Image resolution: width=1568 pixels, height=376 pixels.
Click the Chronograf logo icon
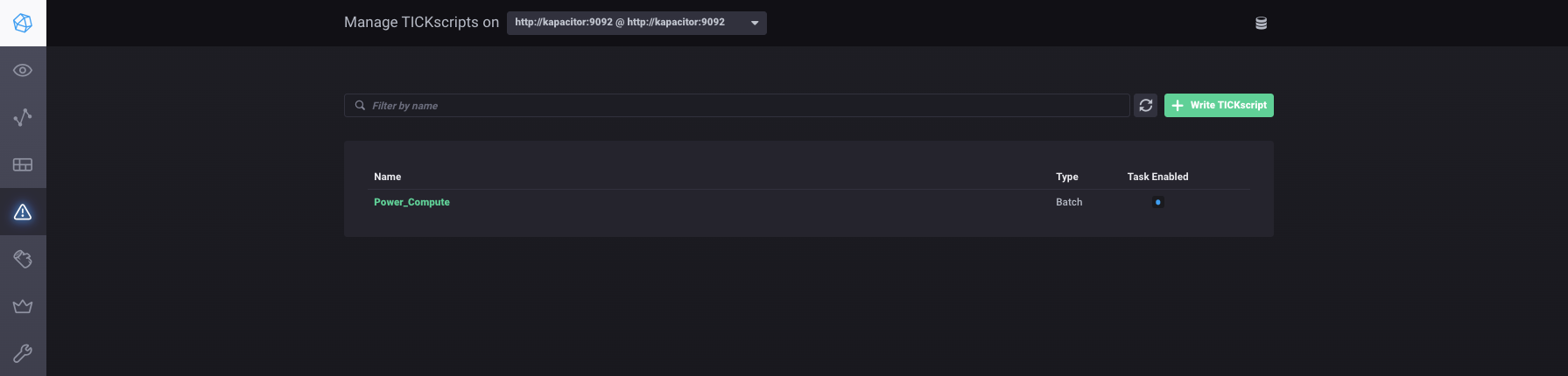[x=23, y=23]
